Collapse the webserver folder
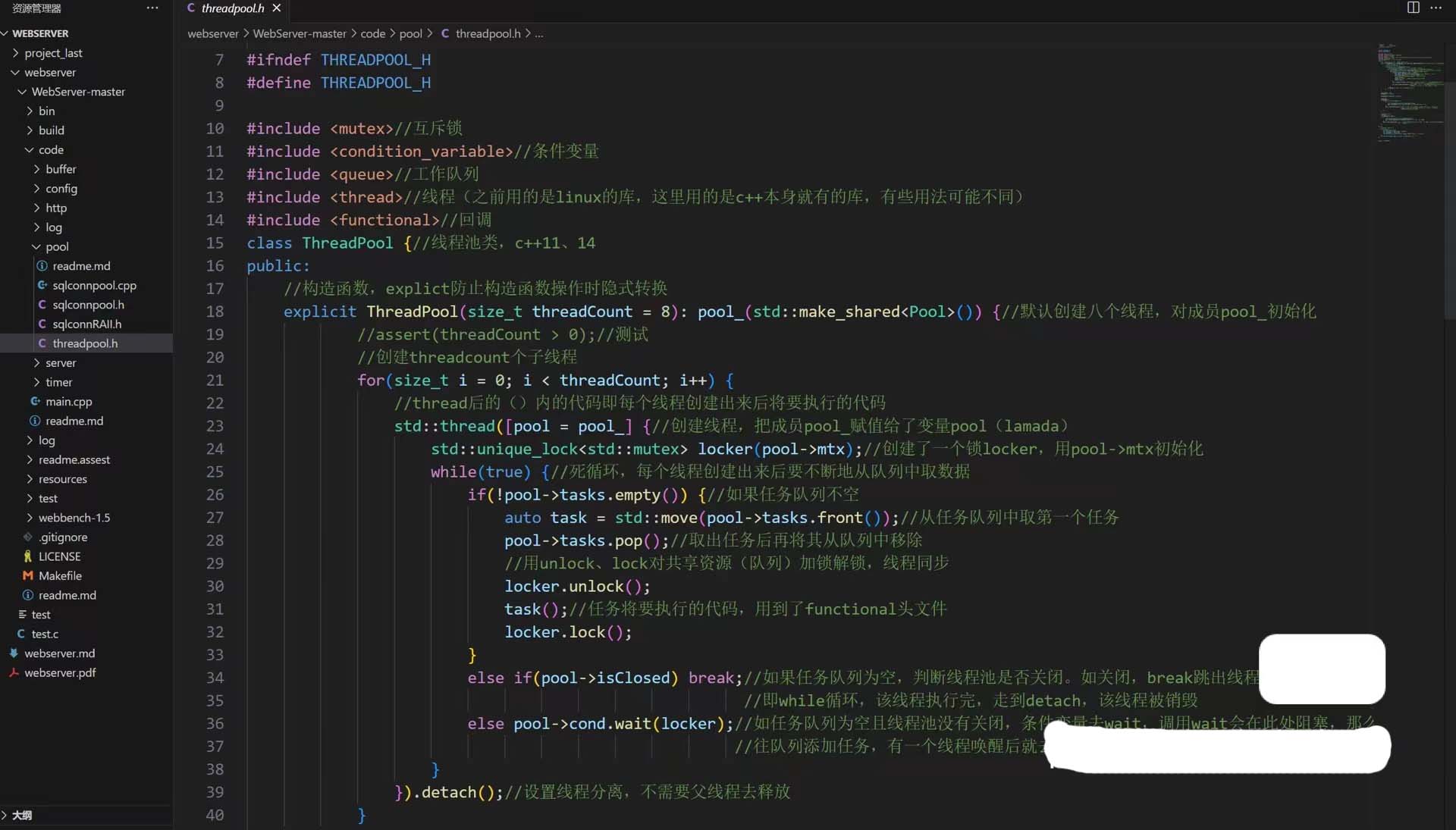The width and height of the screenshot is (1456, 830). pos(86,73)
